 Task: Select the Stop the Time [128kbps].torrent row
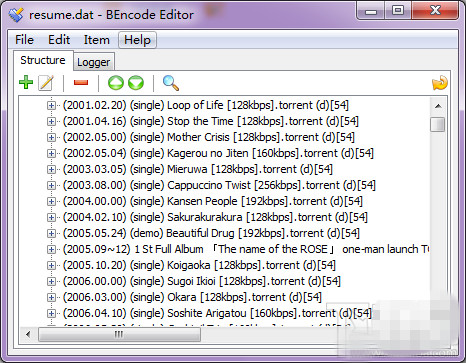click(x=211, y=121)
